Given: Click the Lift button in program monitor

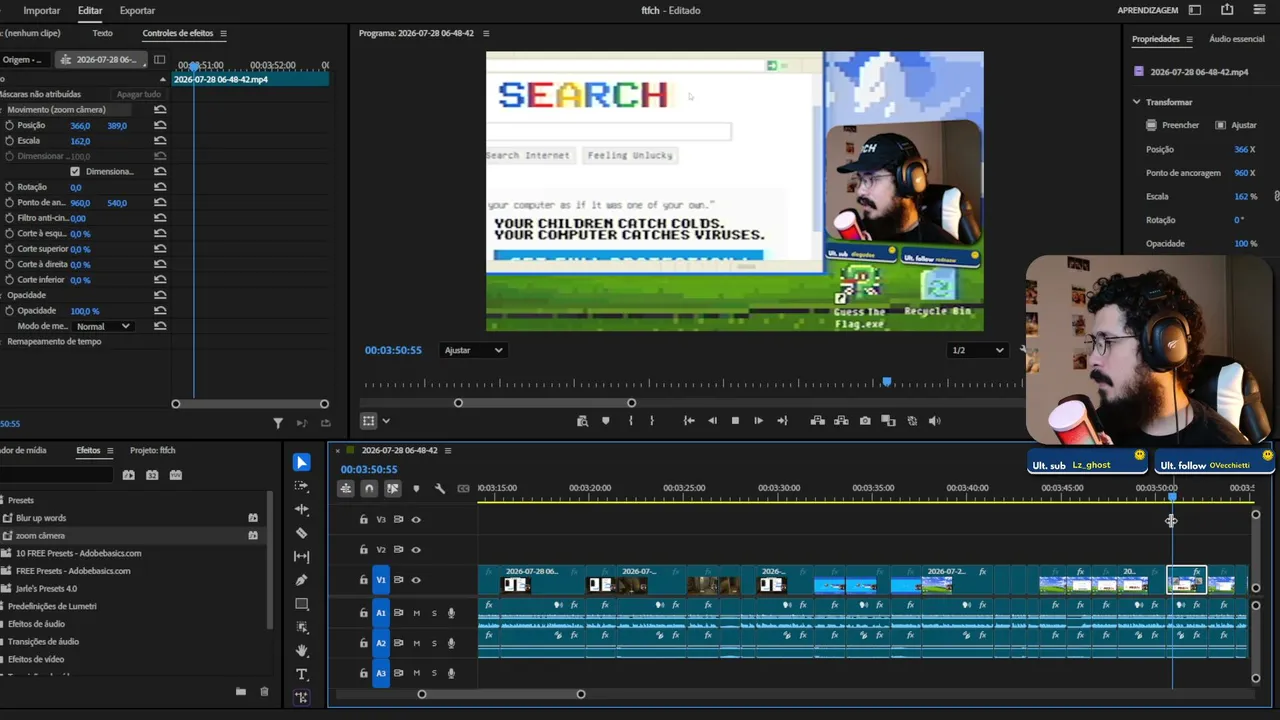Looking at the screenshot, I should (x=818, y=421).
